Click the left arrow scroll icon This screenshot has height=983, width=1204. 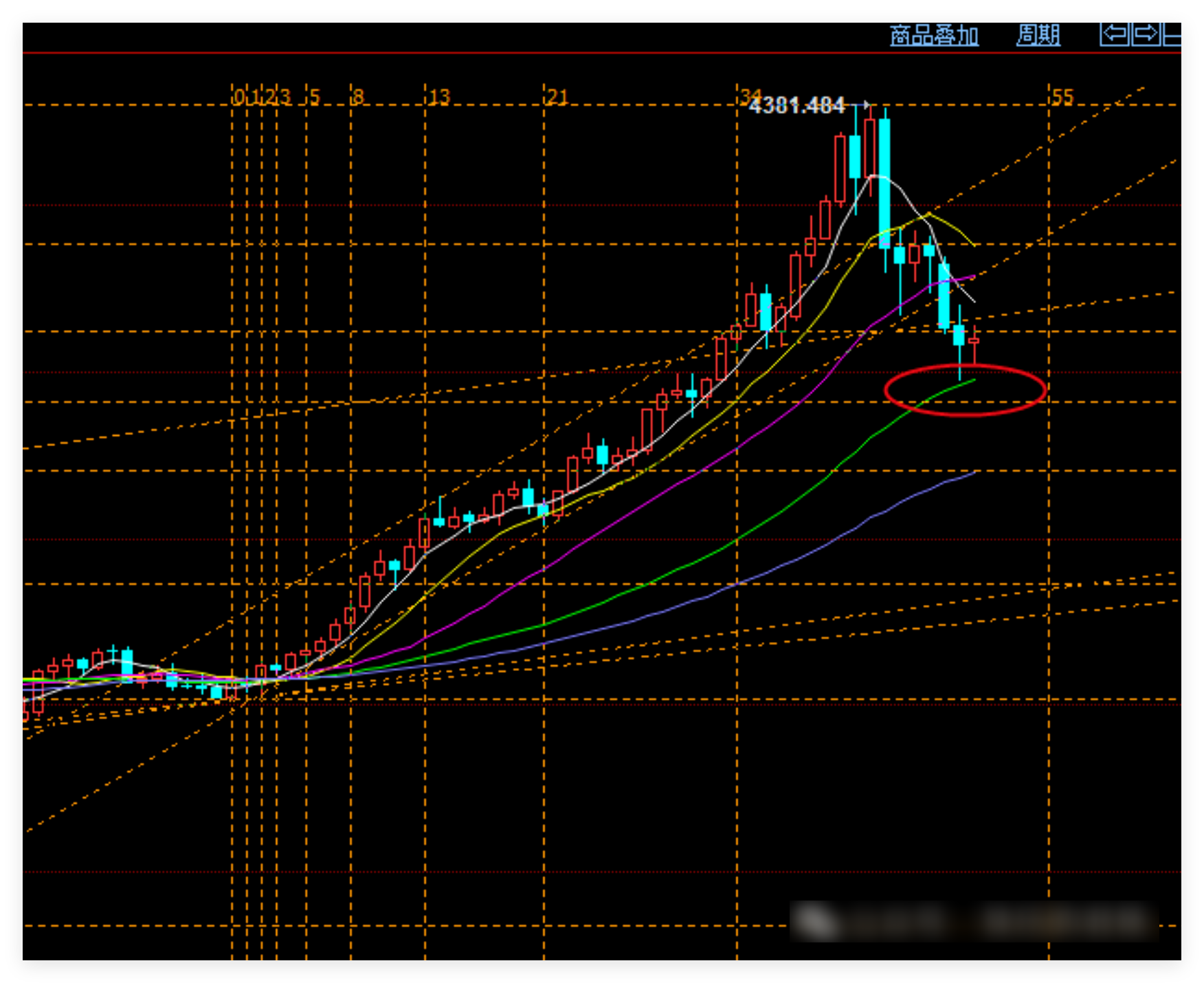coord(1114,34)
